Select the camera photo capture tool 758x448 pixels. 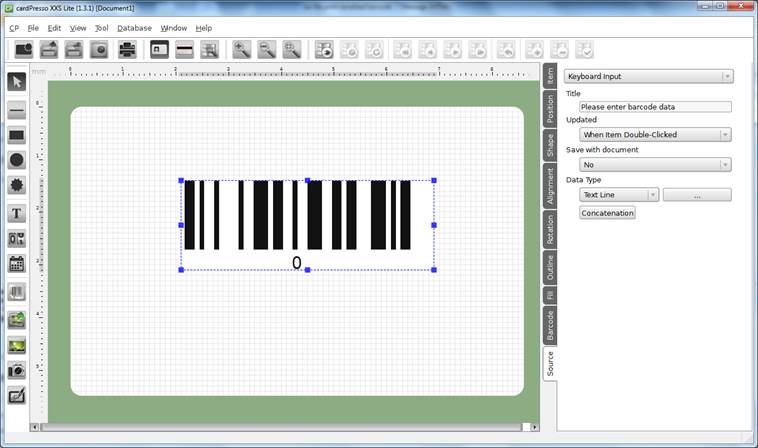16,371
